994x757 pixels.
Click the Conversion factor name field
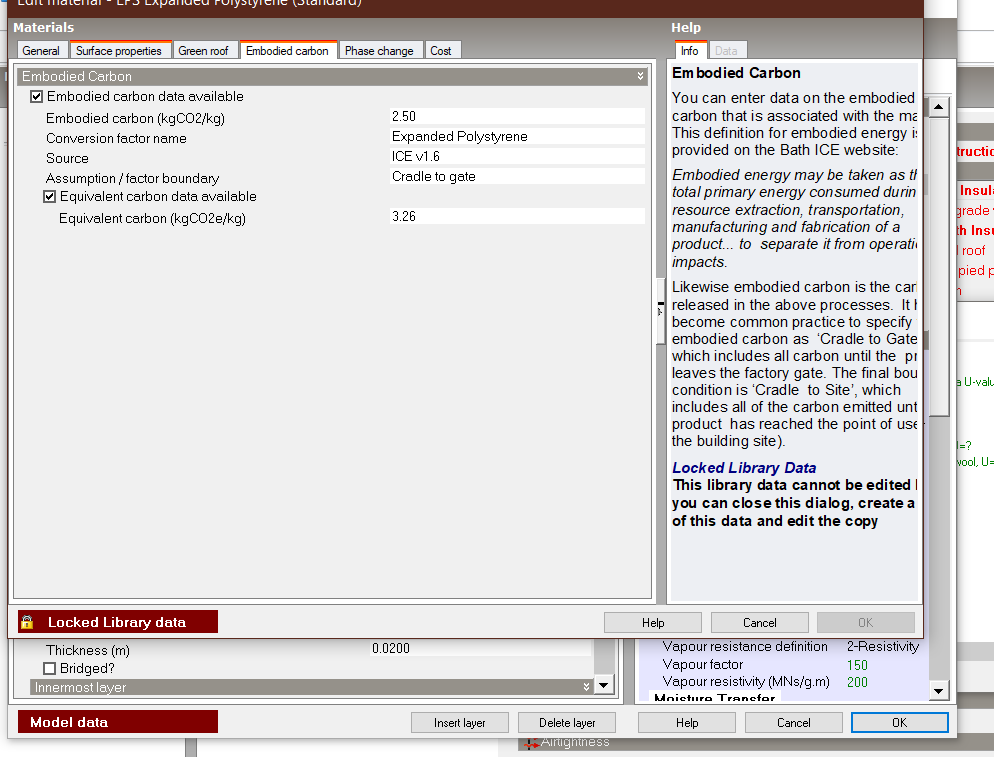click(517, 136)
